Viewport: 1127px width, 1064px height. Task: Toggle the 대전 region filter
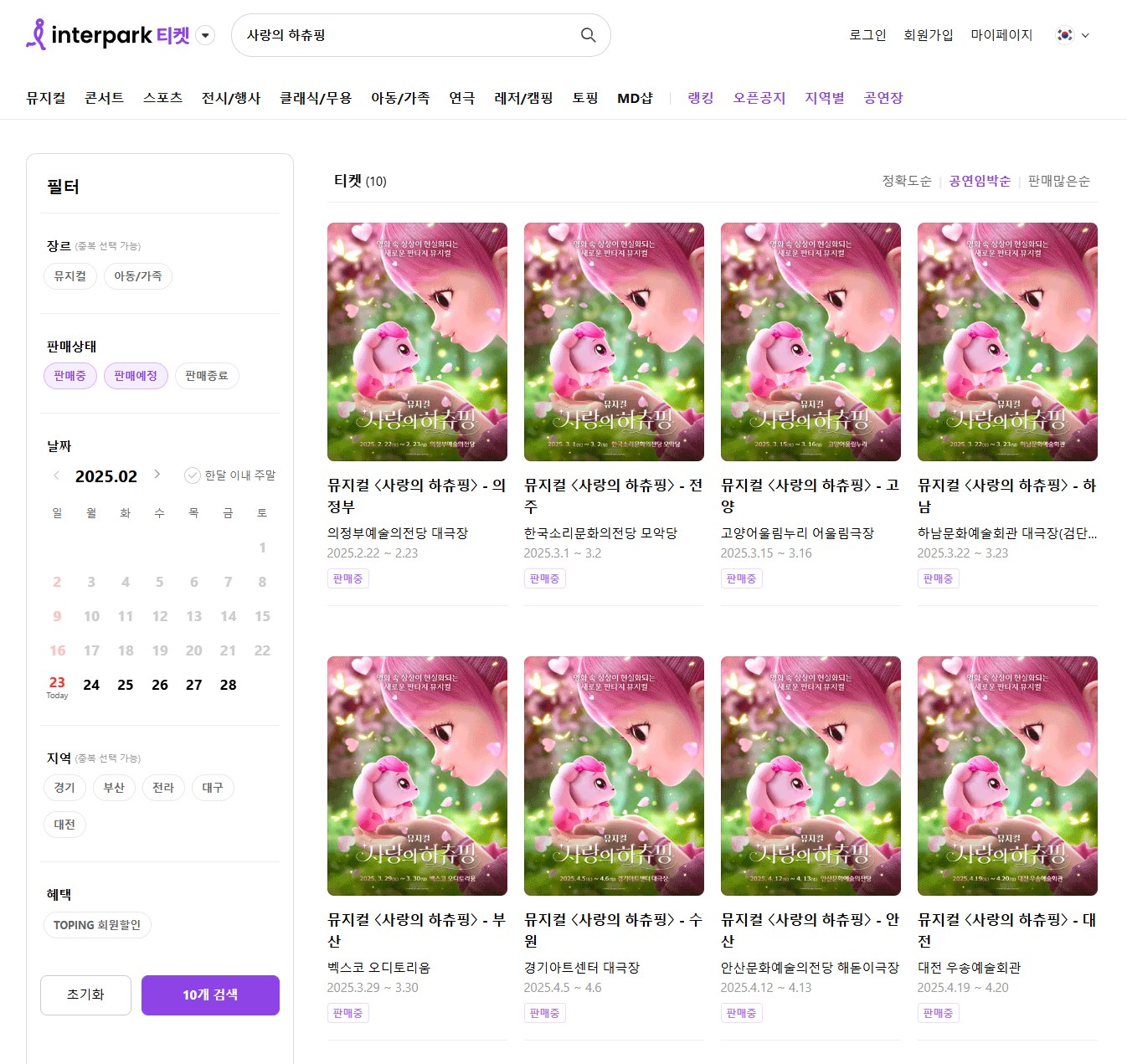pos(64,825)
